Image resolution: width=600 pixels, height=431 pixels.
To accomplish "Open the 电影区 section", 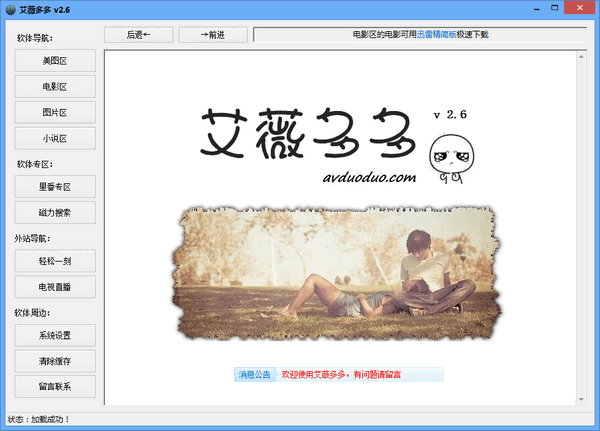I will (x=55, y=87).
